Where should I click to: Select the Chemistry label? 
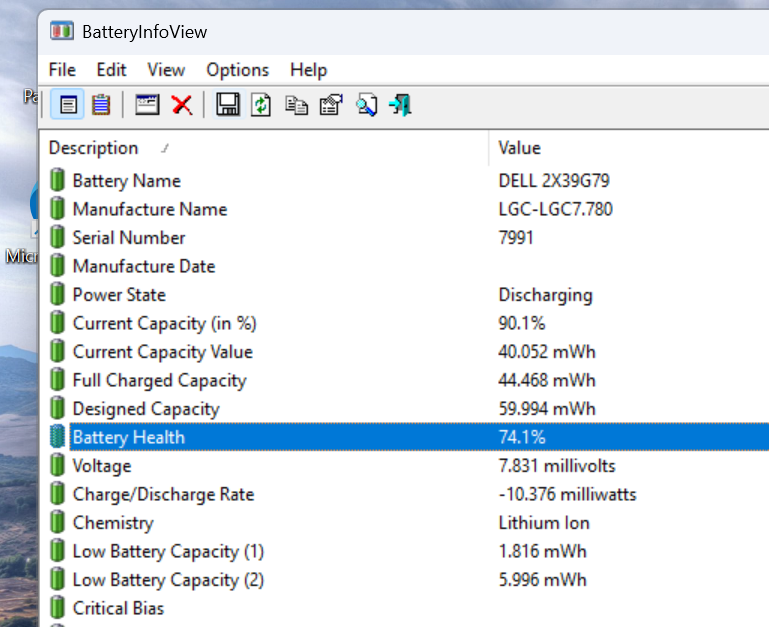point(113,523)
